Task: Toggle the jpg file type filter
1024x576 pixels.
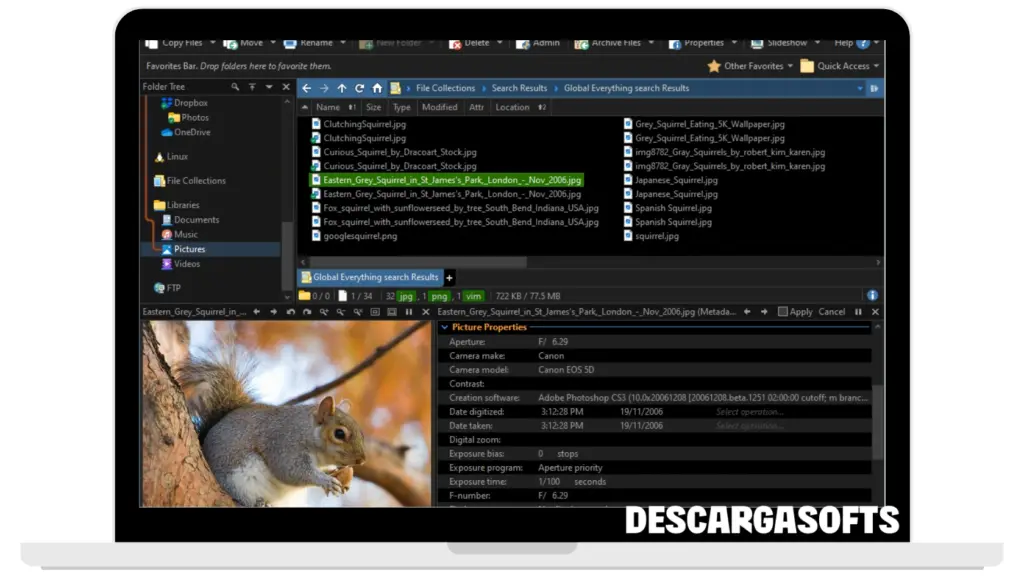Action: 406,296
